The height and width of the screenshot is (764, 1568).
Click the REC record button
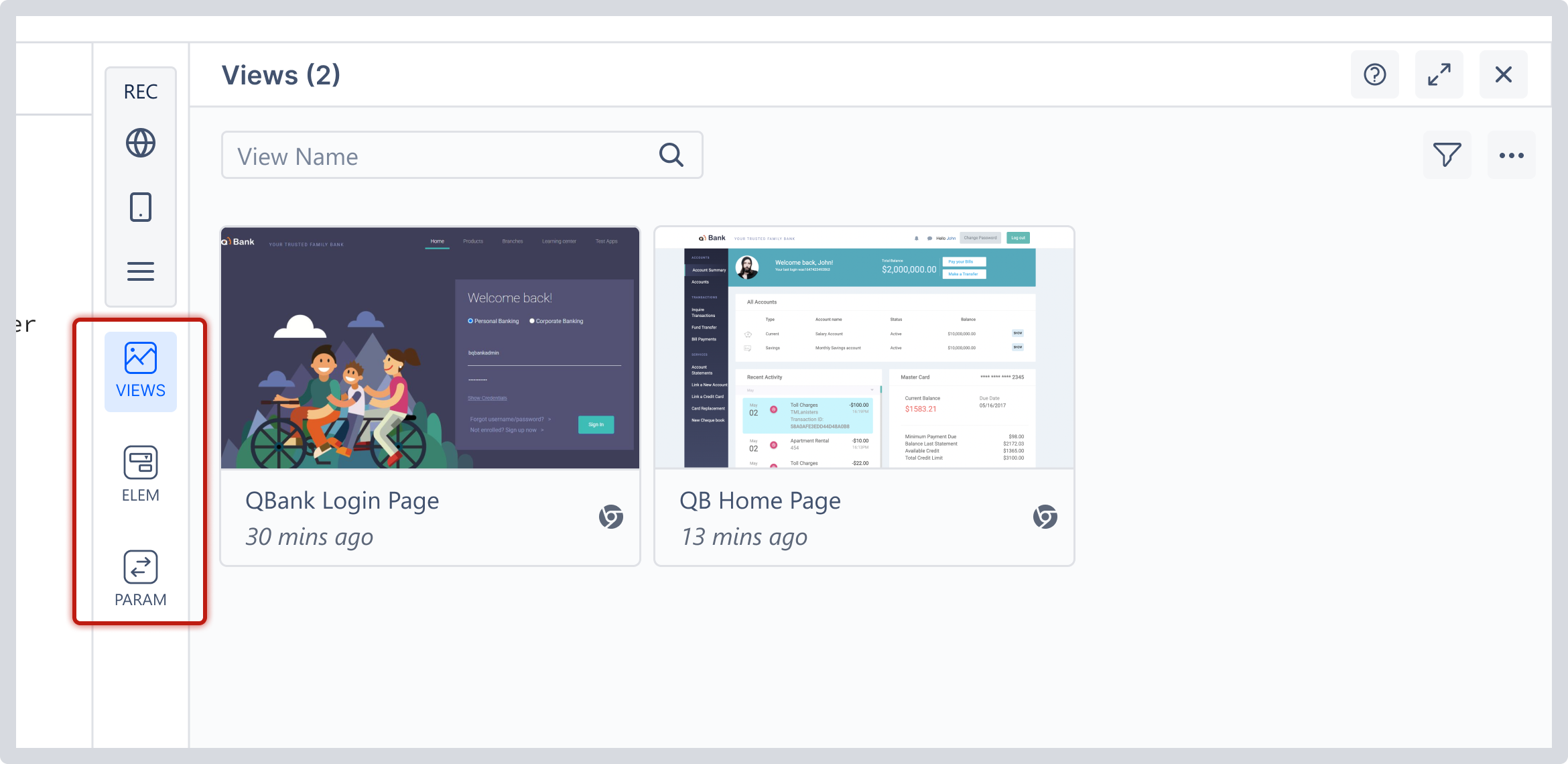[x=141, y=92]
